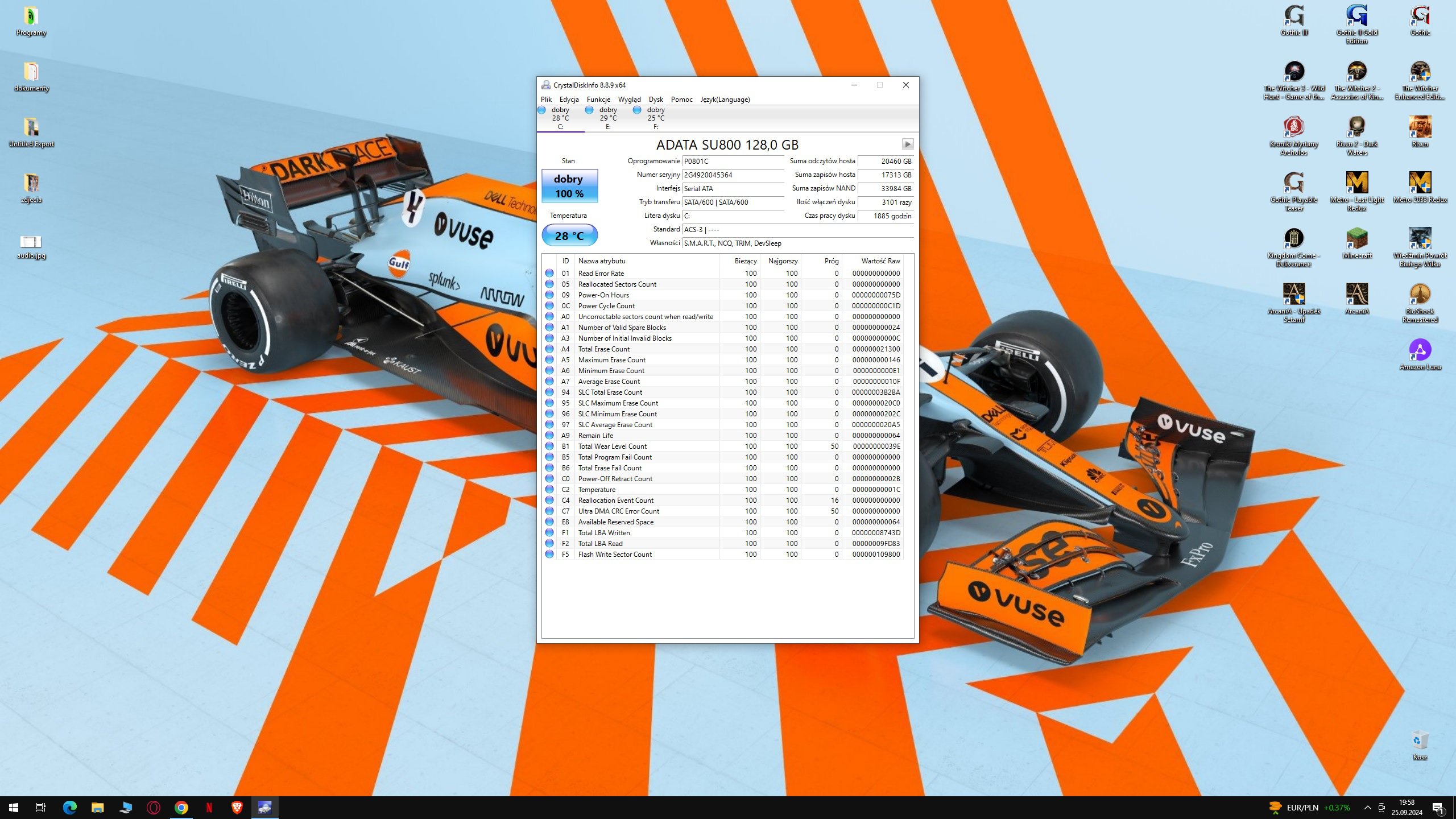Switch to the F: disk tab at 25 °C

point(656,118)
